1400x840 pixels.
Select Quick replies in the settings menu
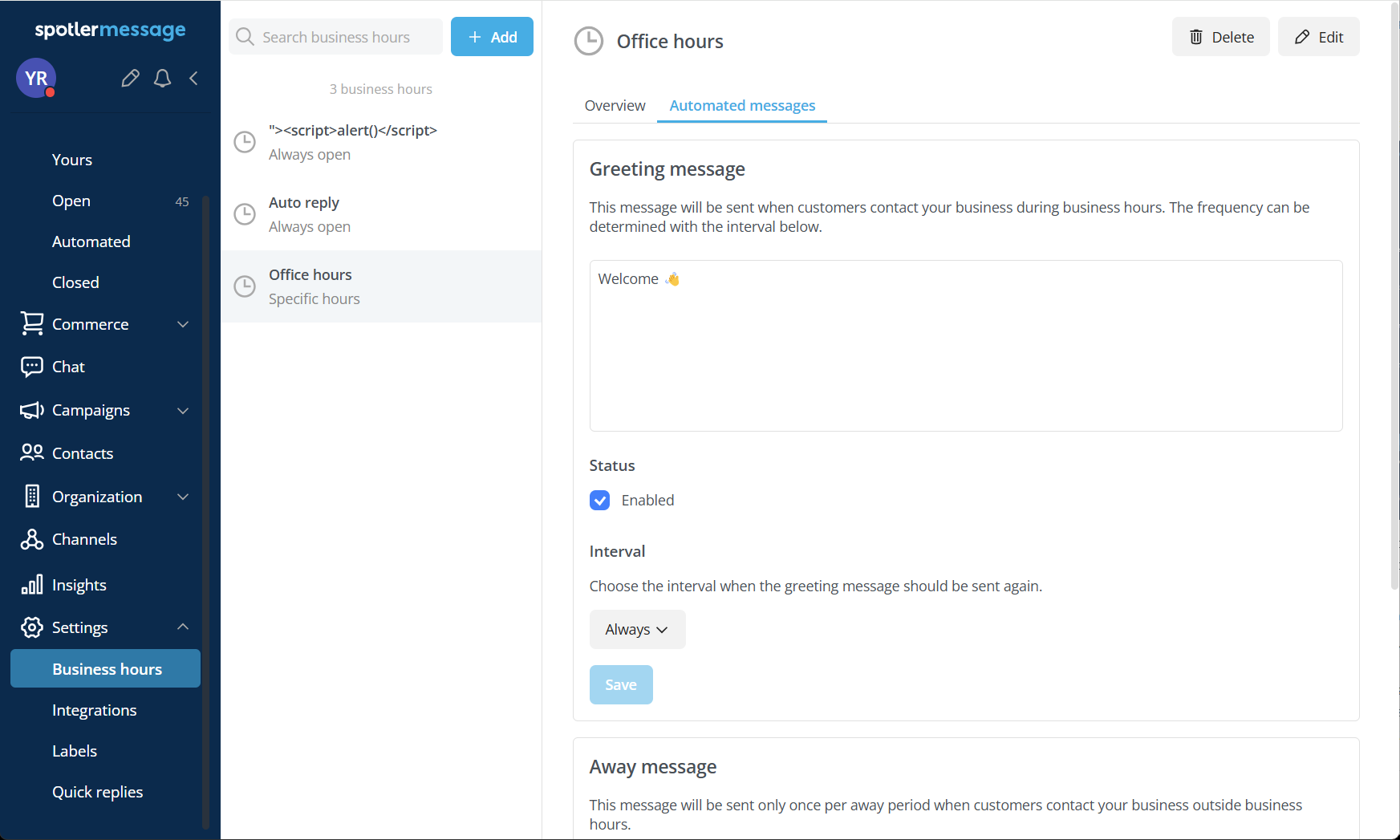click(x=97, y=792)
